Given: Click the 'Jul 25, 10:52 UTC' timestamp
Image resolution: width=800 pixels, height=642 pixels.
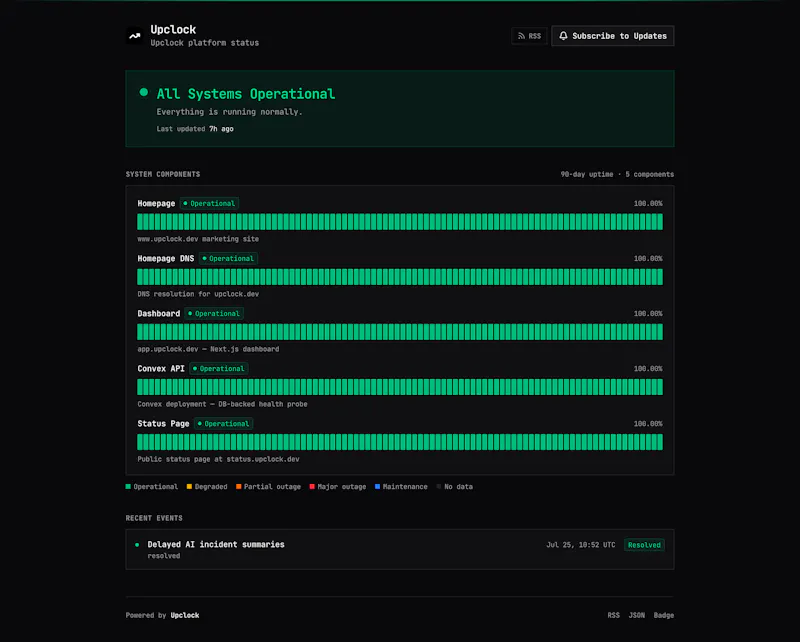Looking at the screenshot, I should [x=581, y=545].
